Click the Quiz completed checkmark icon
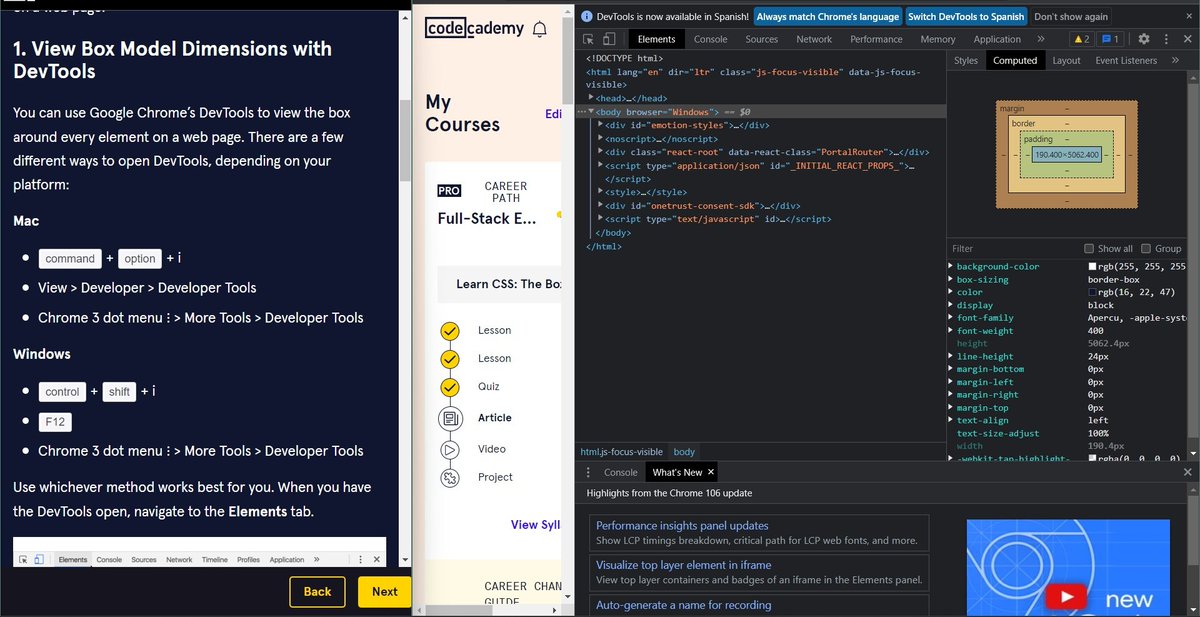1200x617 pixels. [x=450, y=386]
